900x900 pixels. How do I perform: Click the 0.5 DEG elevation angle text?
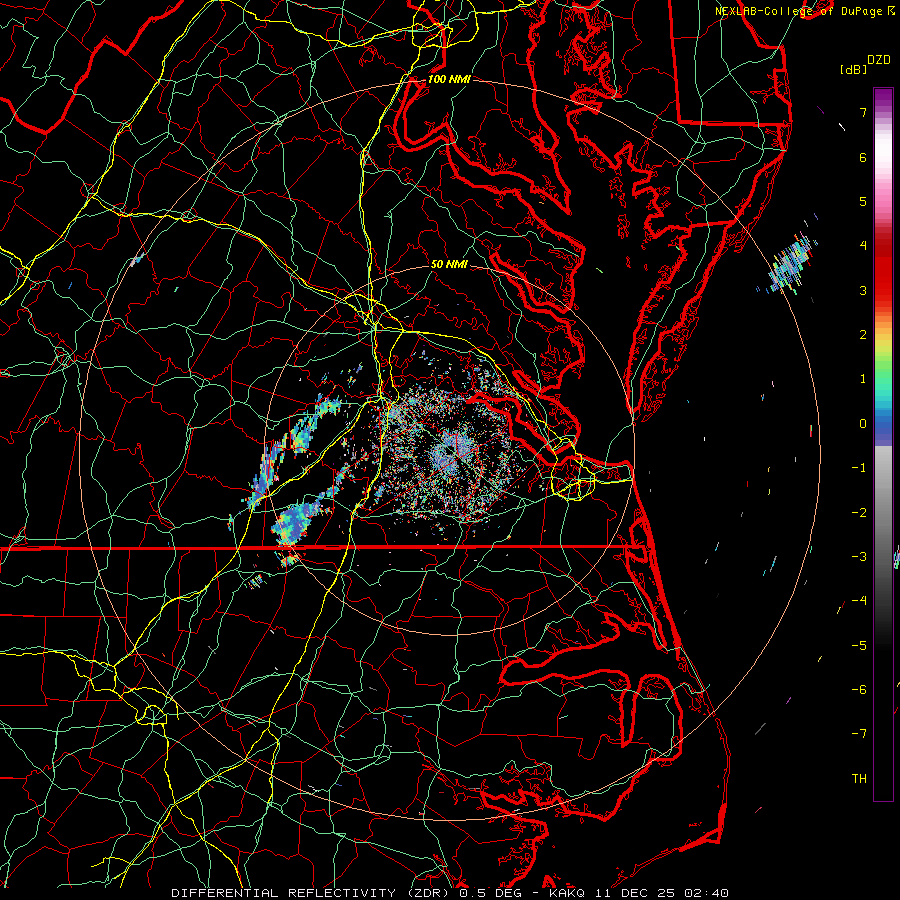(493, 893)
